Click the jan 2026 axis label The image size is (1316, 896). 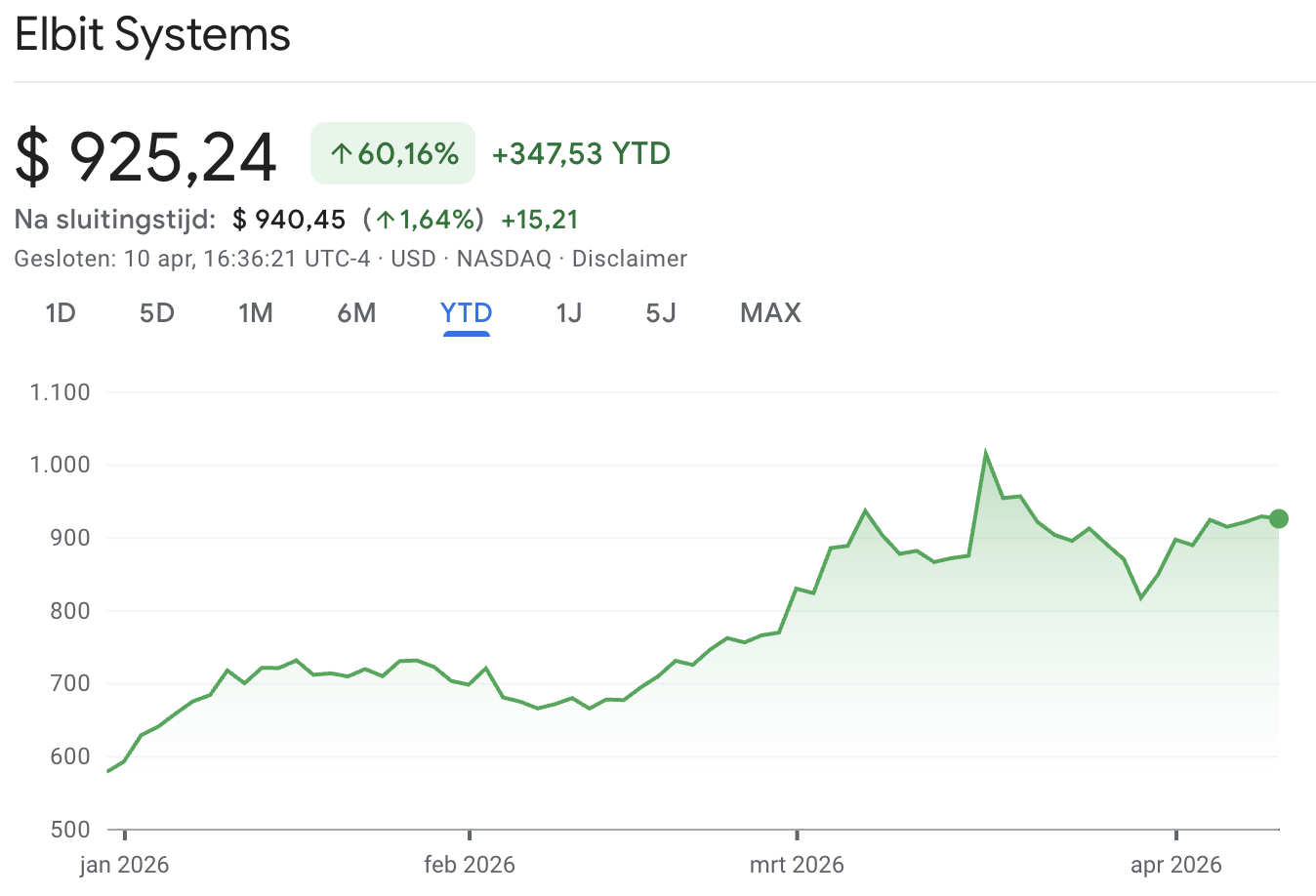[124, 865]
